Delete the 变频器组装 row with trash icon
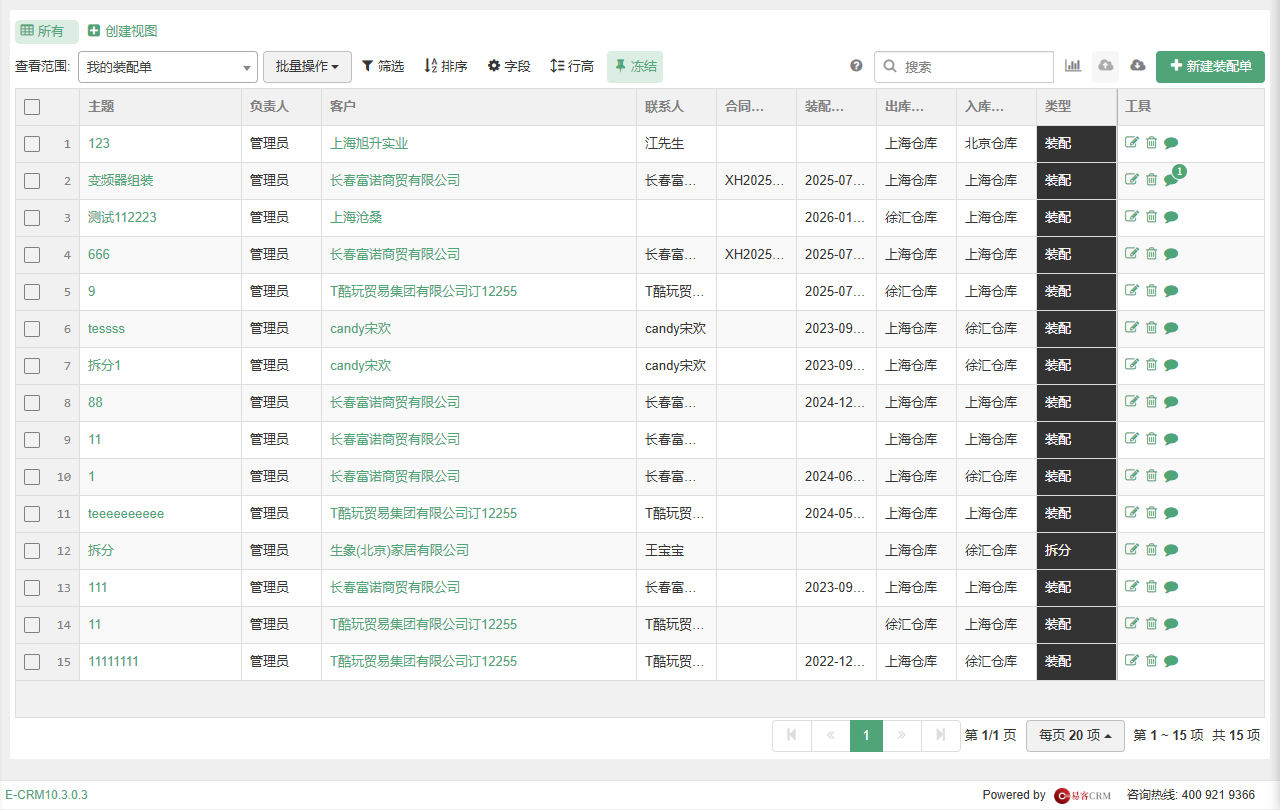 [x=1151, y=180]
